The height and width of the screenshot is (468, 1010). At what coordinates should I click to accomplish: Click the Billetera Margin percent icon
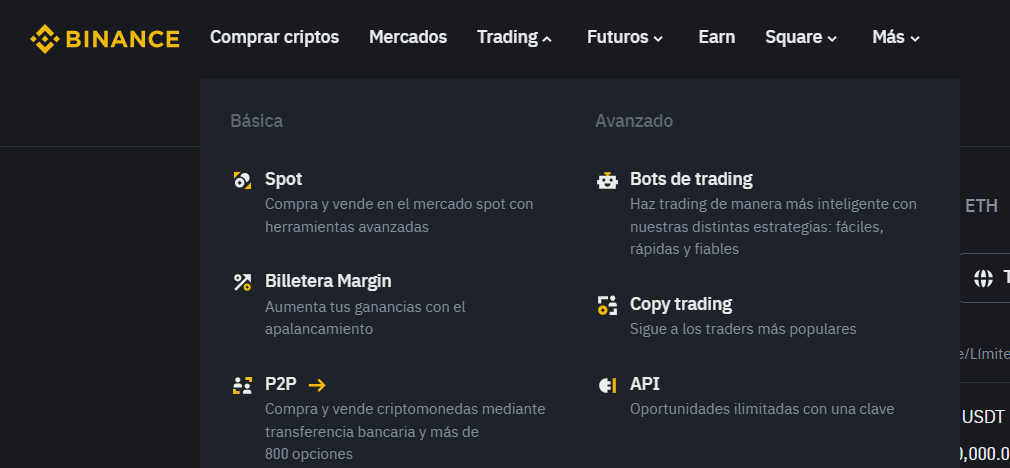tap(242, 282)
